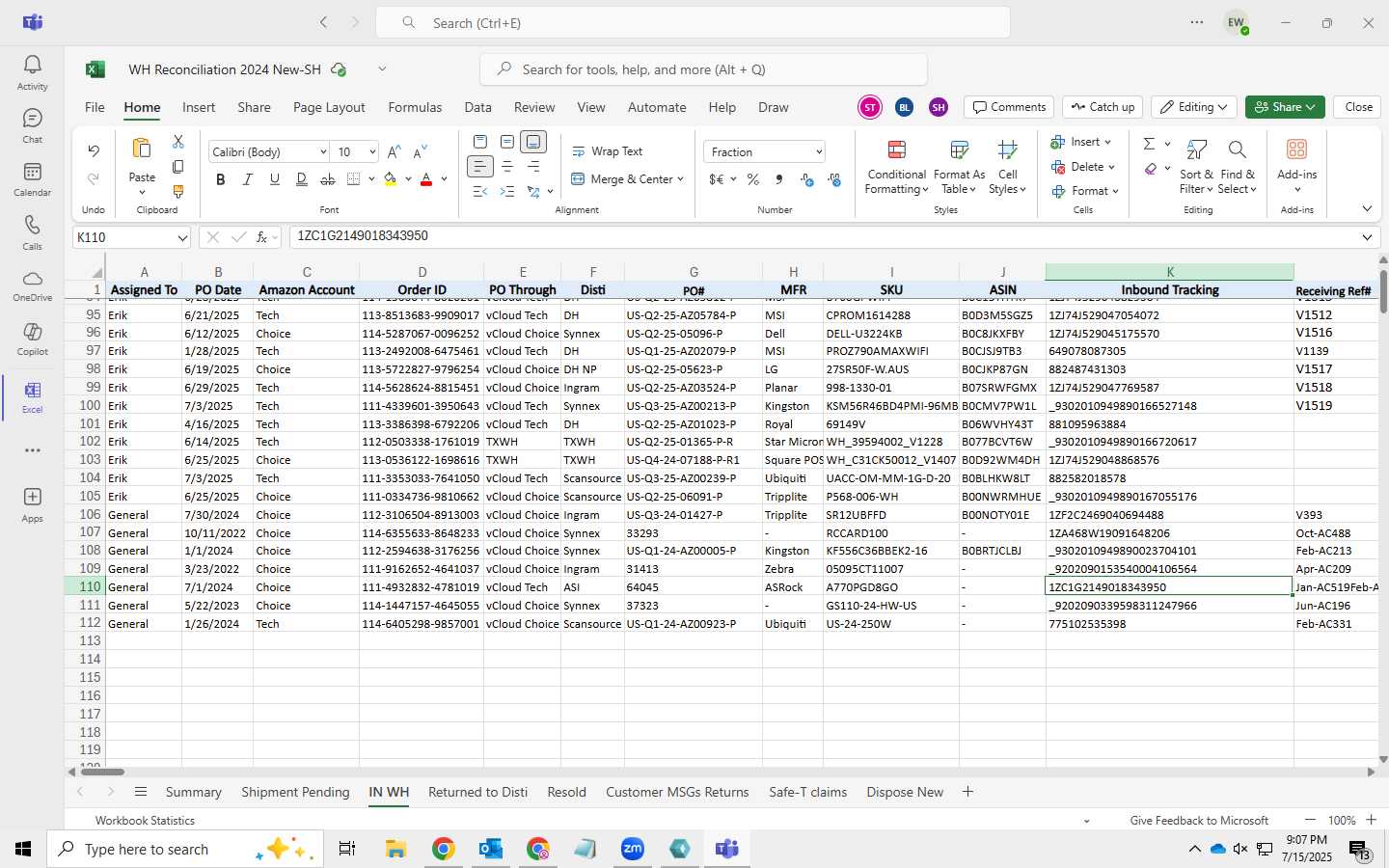Open the Insert ribbon tab
Viewport: 1389px width, 868px height.
coord(199,107)
